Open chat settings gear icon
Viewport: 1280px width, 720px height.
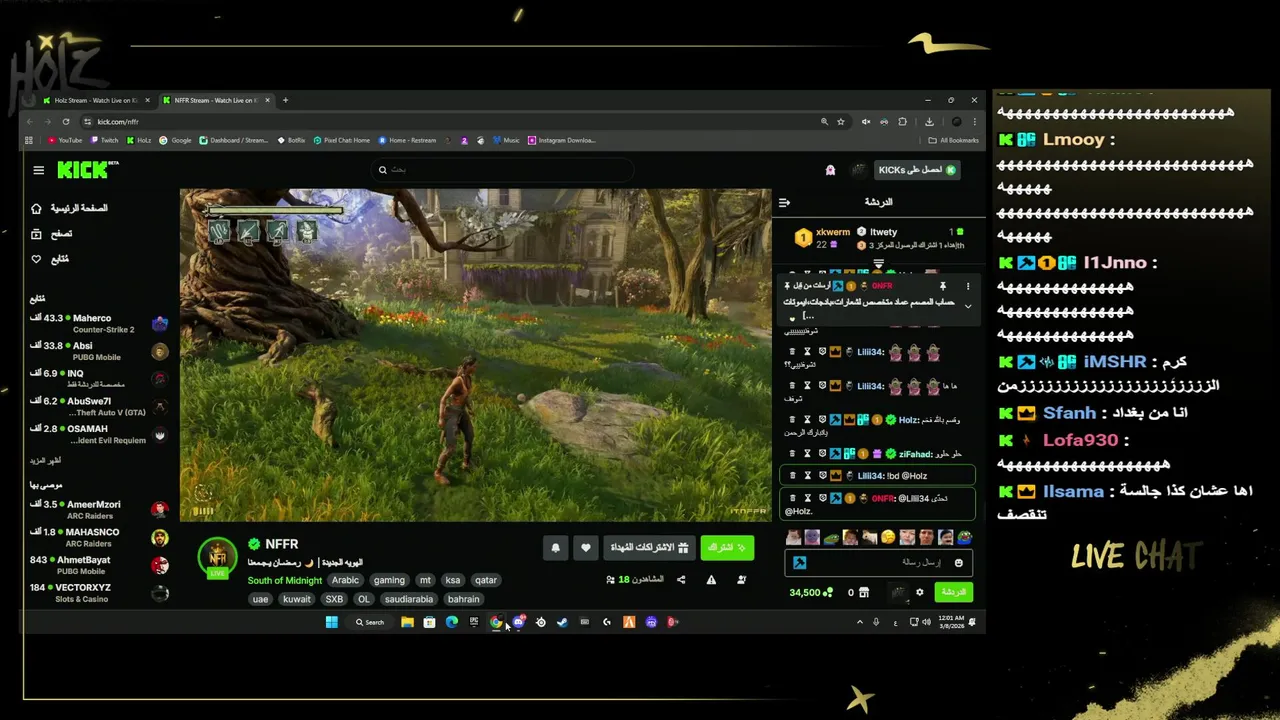920,592
